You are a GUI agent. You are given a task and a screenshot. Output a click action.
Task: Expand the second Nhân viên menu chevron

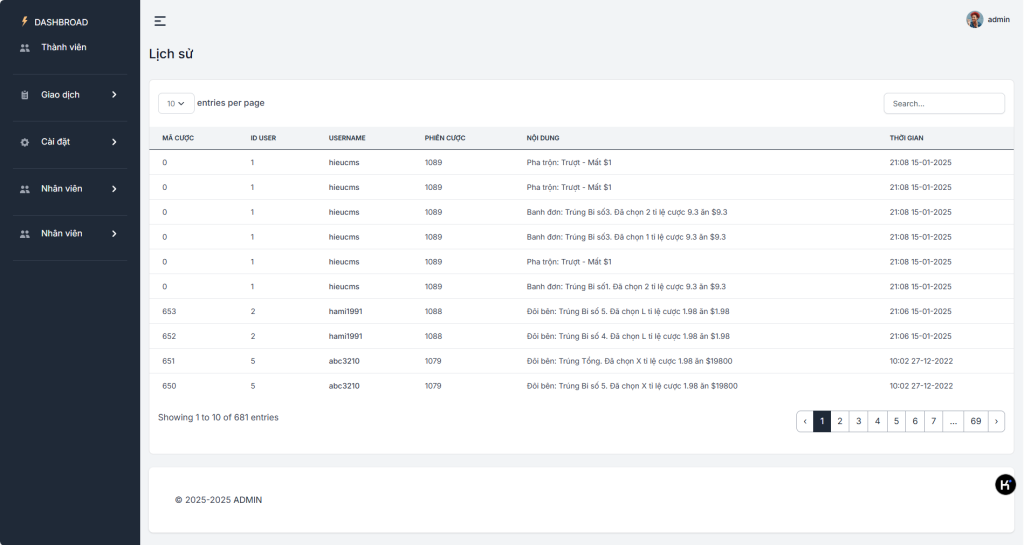tap(114, 234)
